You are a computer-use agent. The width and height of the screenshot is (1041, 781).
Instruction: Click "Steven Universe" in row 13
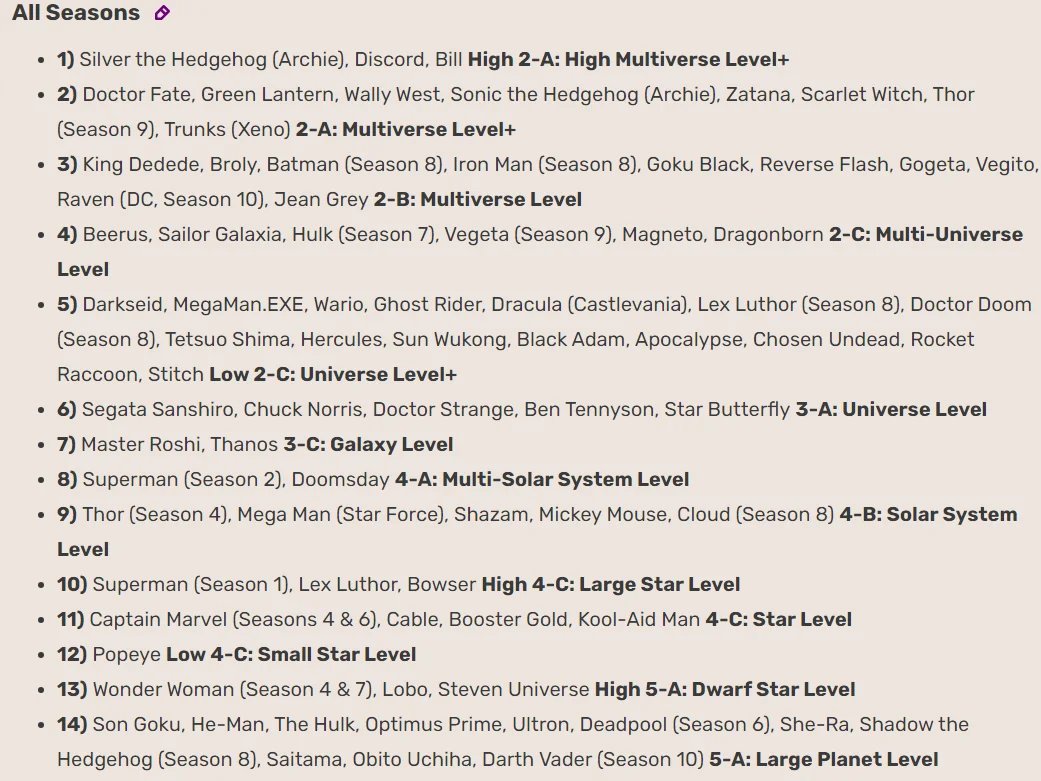(513, 689)
